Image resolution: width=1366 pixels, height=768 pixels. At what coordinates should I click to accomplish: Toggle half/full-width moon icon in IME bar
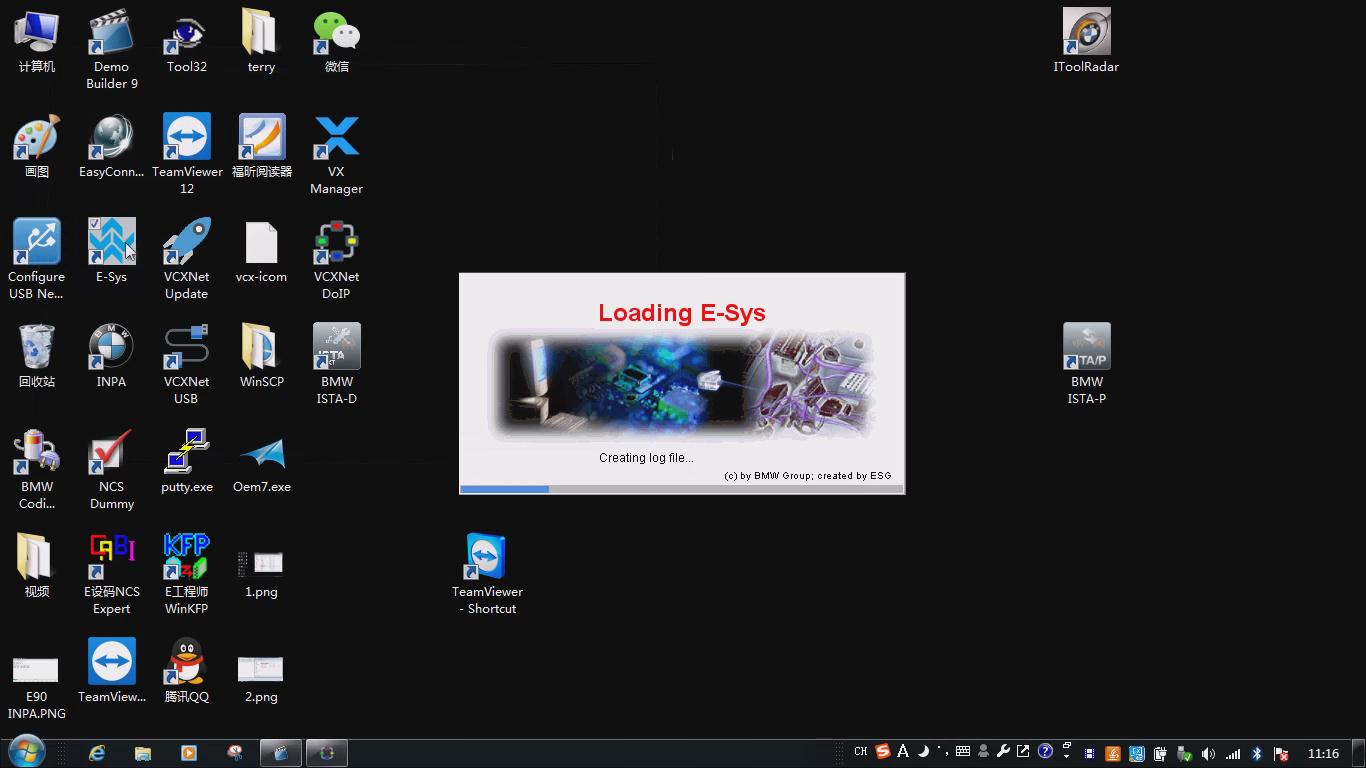(x=923, y=752)
